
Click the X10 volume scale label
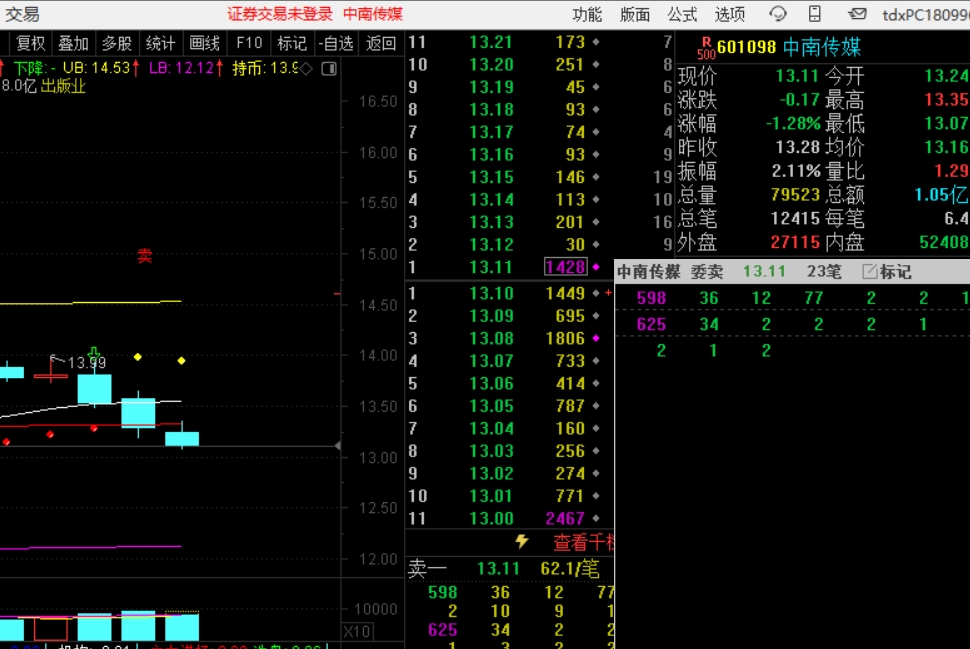point(357,632)
